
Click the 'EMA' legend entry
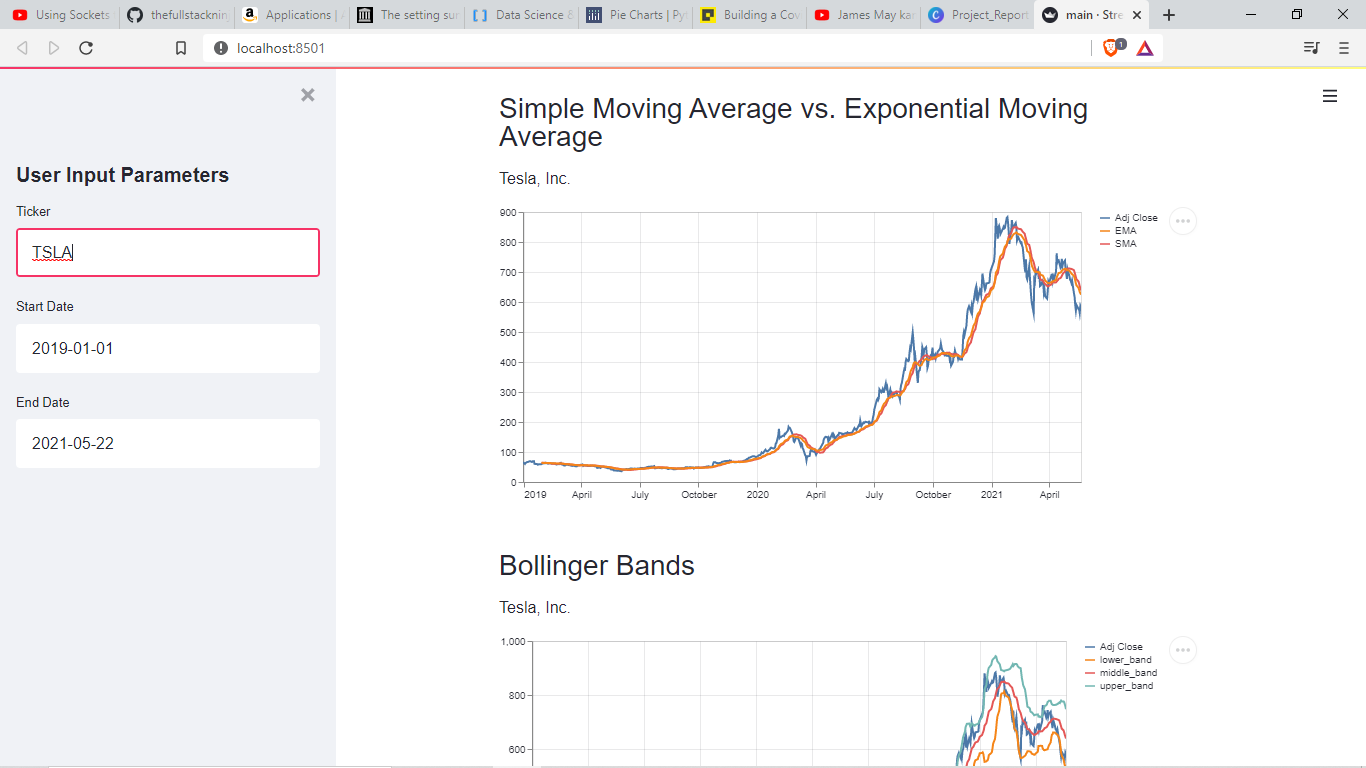[x=1118, y=231]
